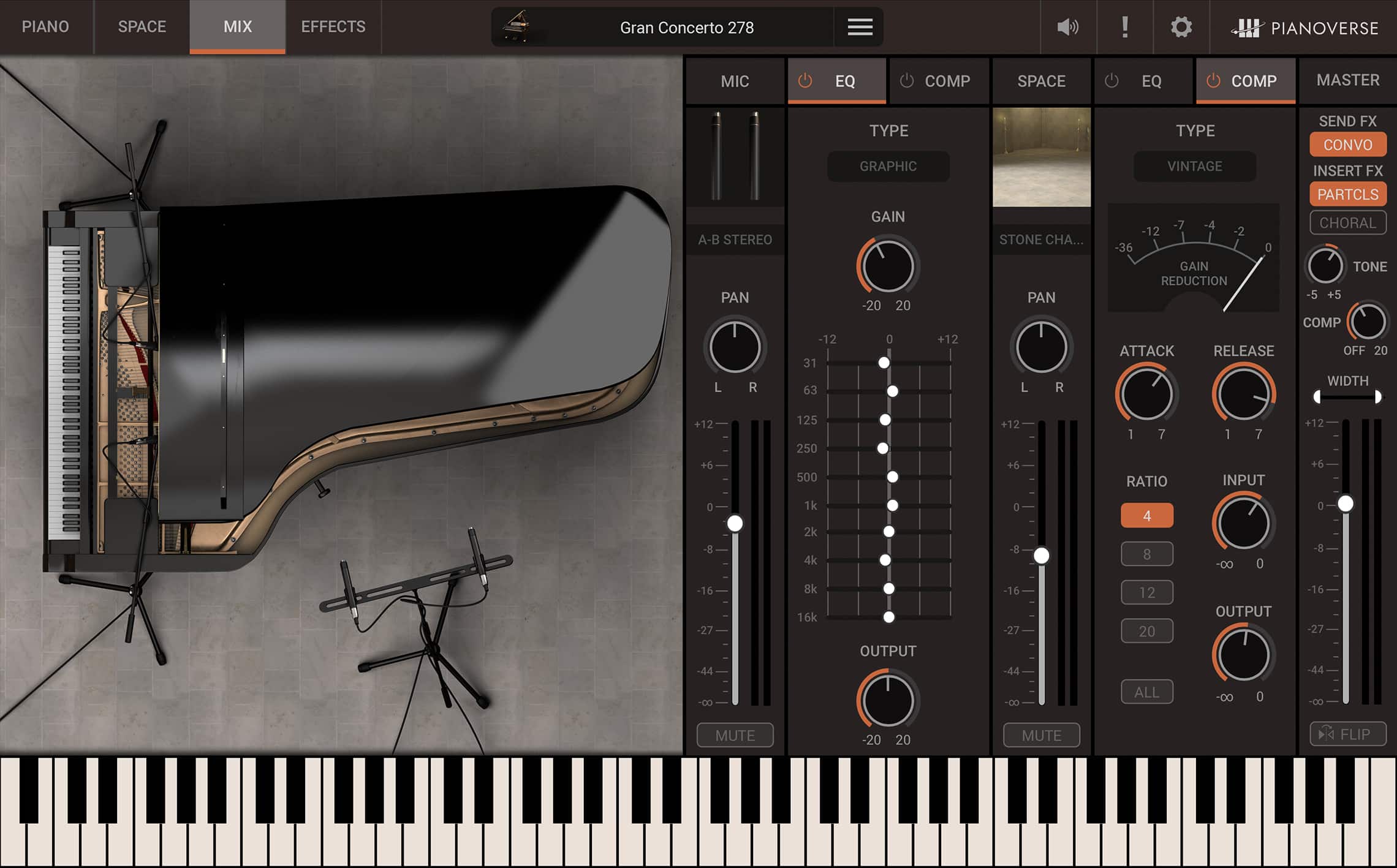Click the CHORAL insert FX button
The image size is (1397, 868).
[1347, 222]
